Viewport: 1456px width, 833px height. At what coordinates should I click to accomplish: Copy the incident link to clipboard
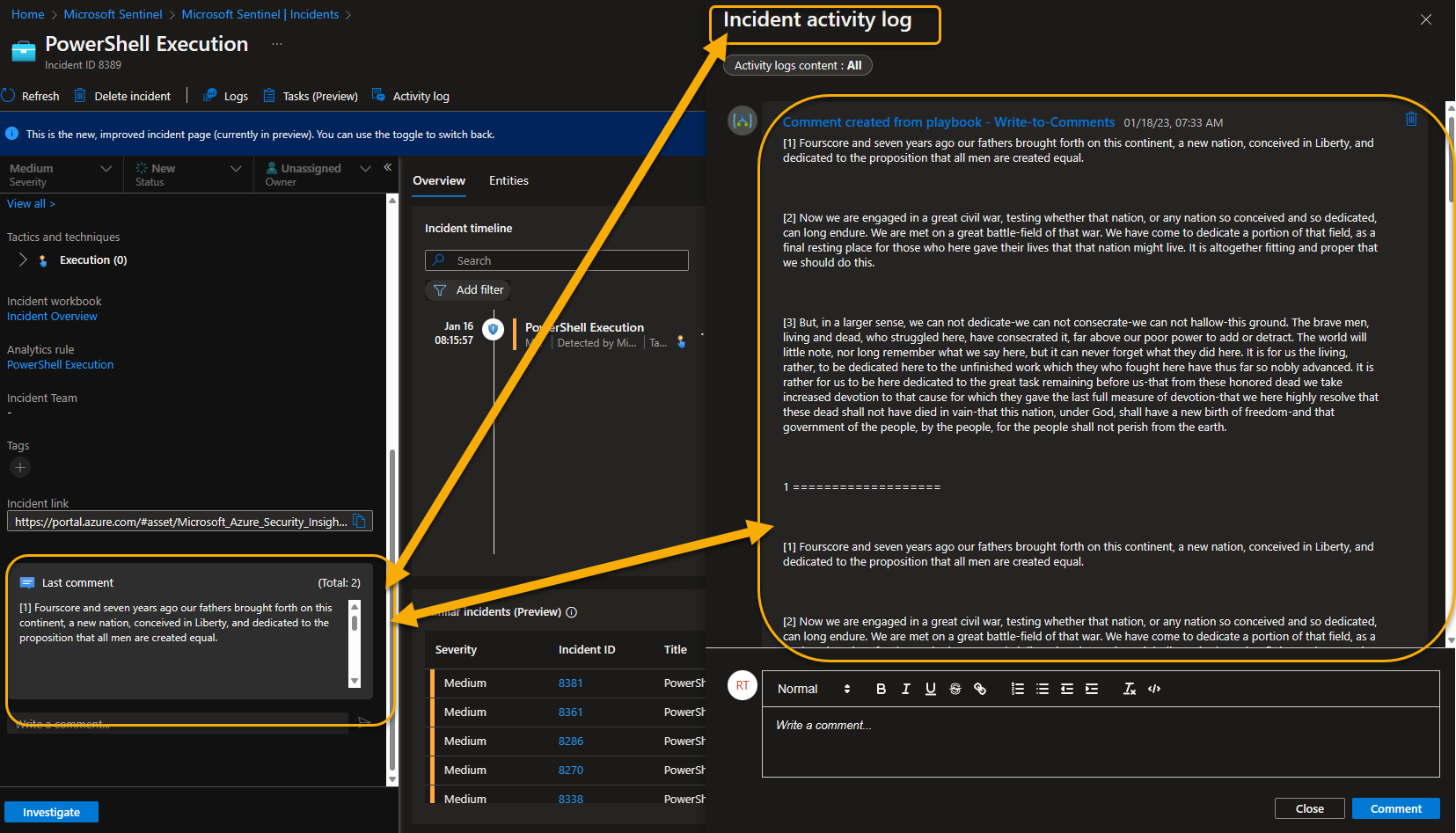[x=359, y=521]
